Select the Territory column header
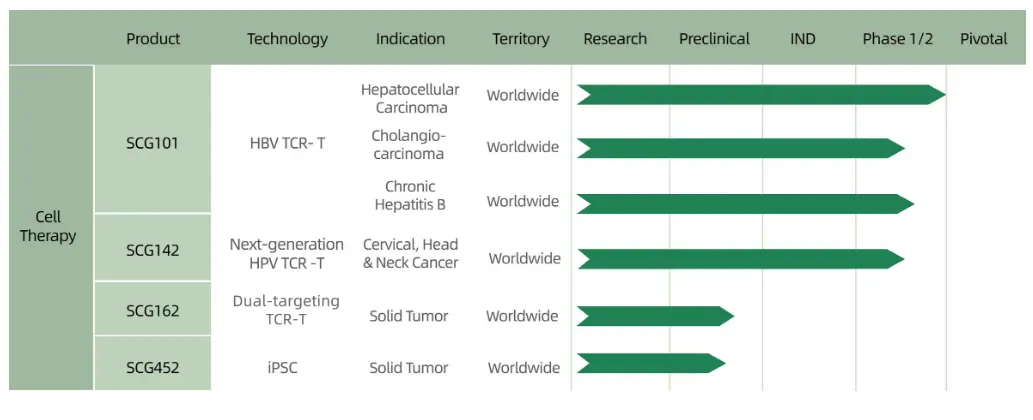Viewport: 1033px width, 420px height. pos(521,39)
